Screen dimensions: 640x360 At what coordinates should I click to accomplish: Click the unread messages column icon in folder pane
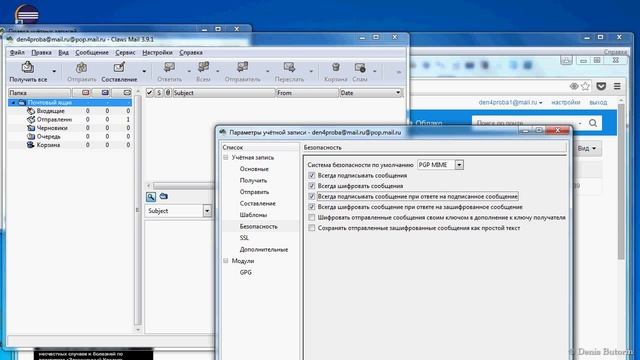coord(105,93)
